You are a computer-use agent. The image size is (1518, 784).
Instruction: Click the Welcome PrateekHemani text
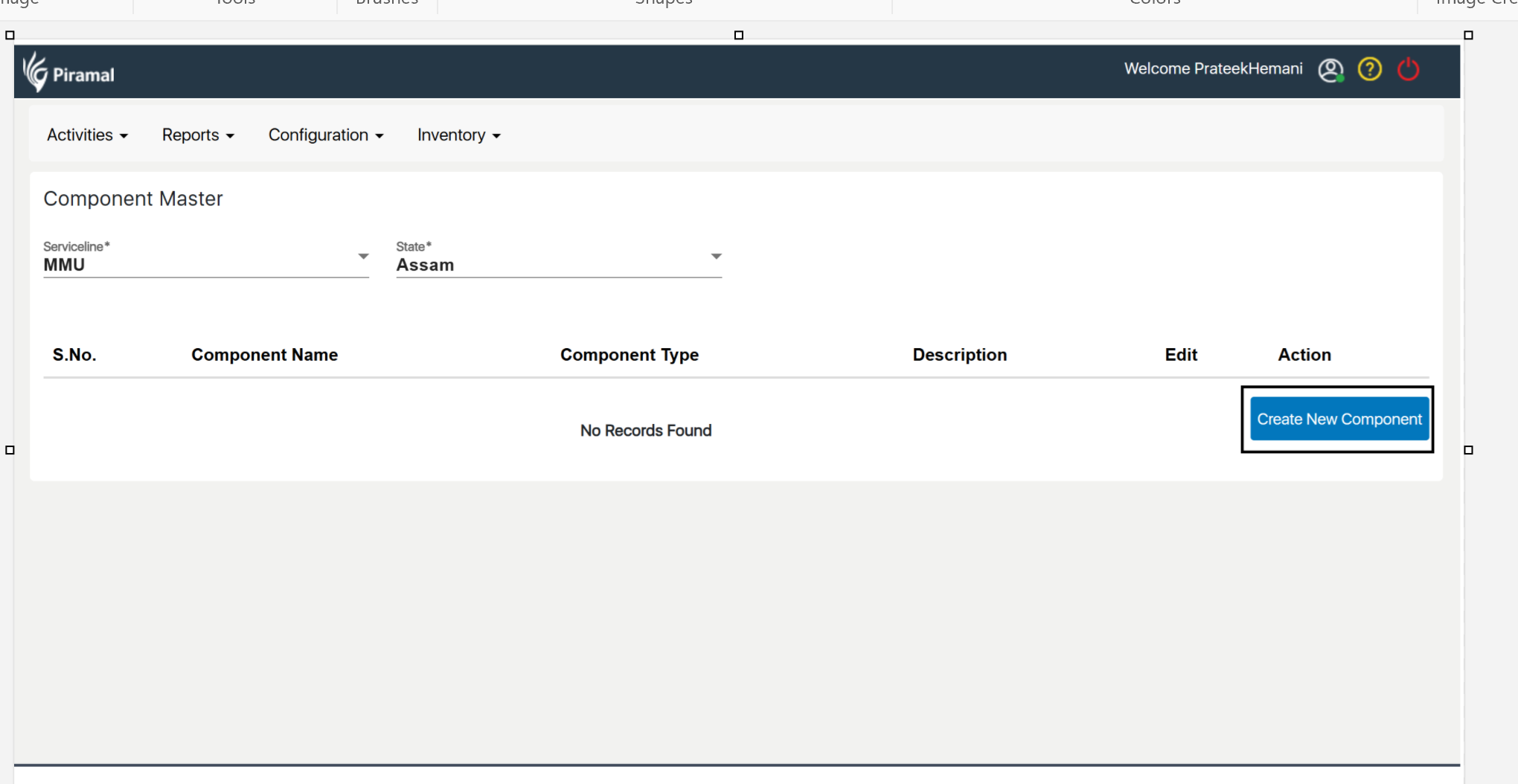coord(1214,68)
